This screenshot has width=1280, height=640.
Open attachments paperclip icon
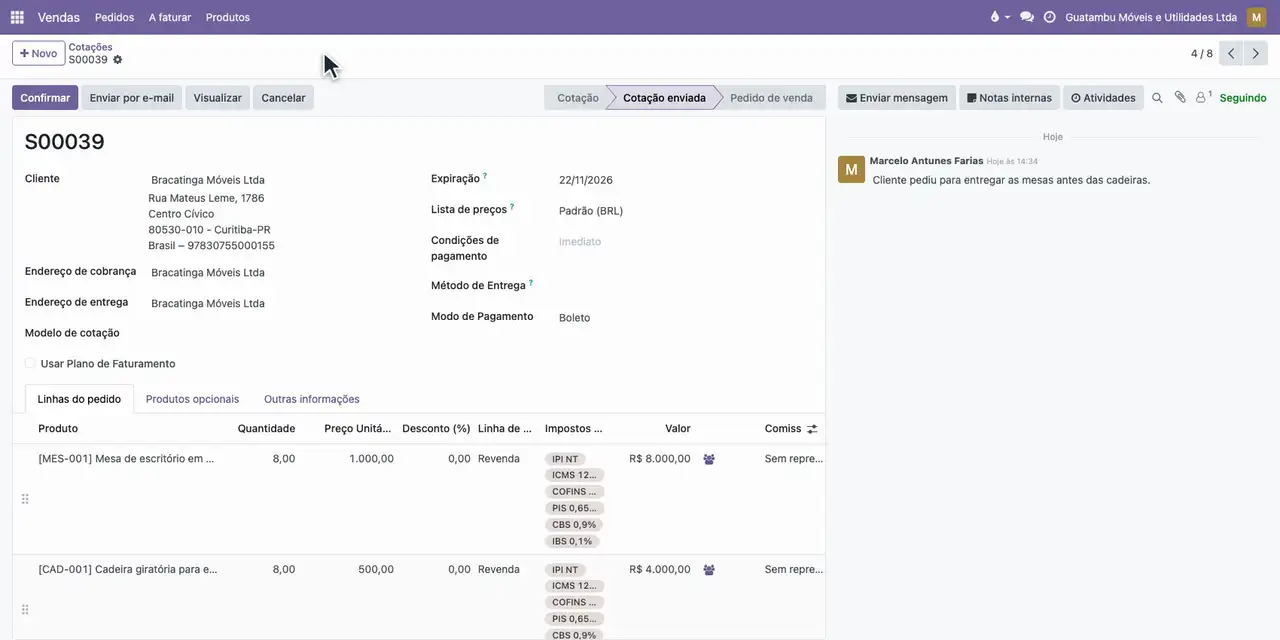coord(1180,98)
